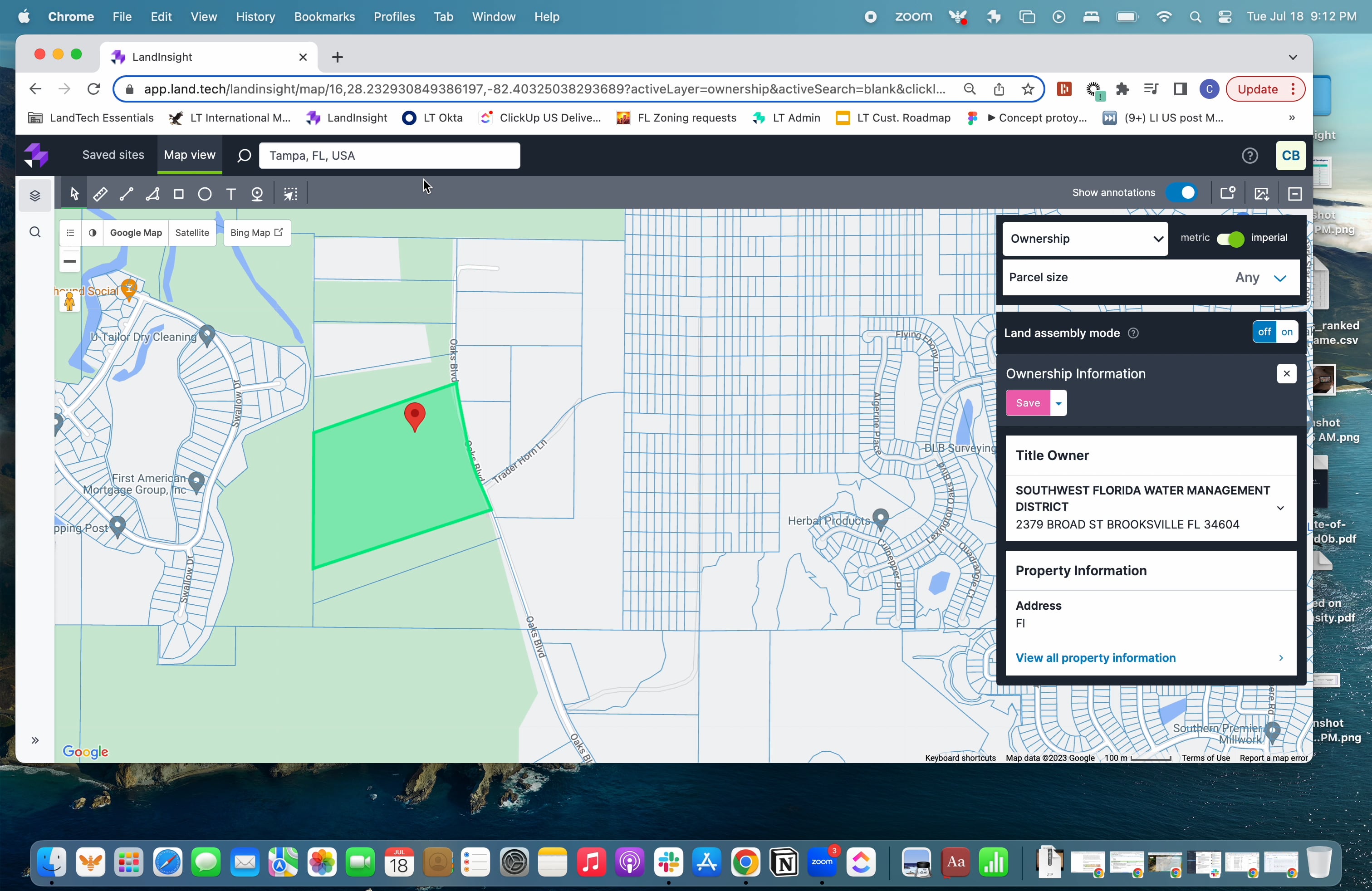The width and height of the screenshot is (1372, 891).
Task: Click View all property information
Action: [1095, 657]
